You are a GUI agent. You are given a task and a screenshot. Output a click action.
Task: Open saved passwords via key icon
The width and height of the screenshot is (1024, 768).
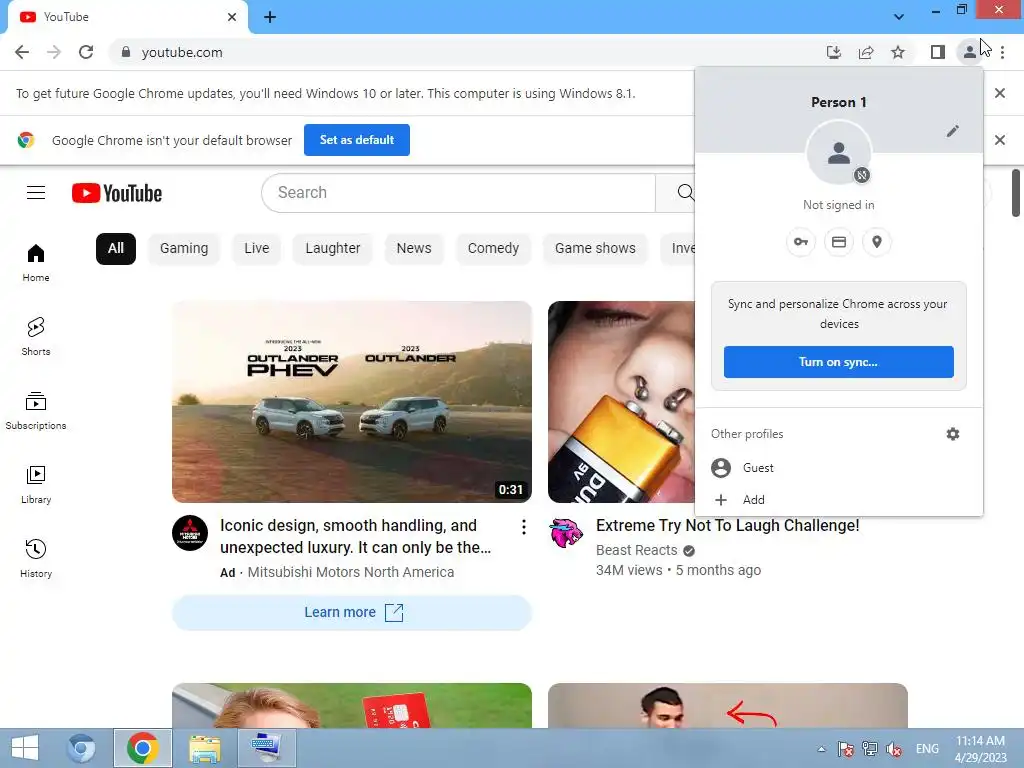tap(801, 242)
